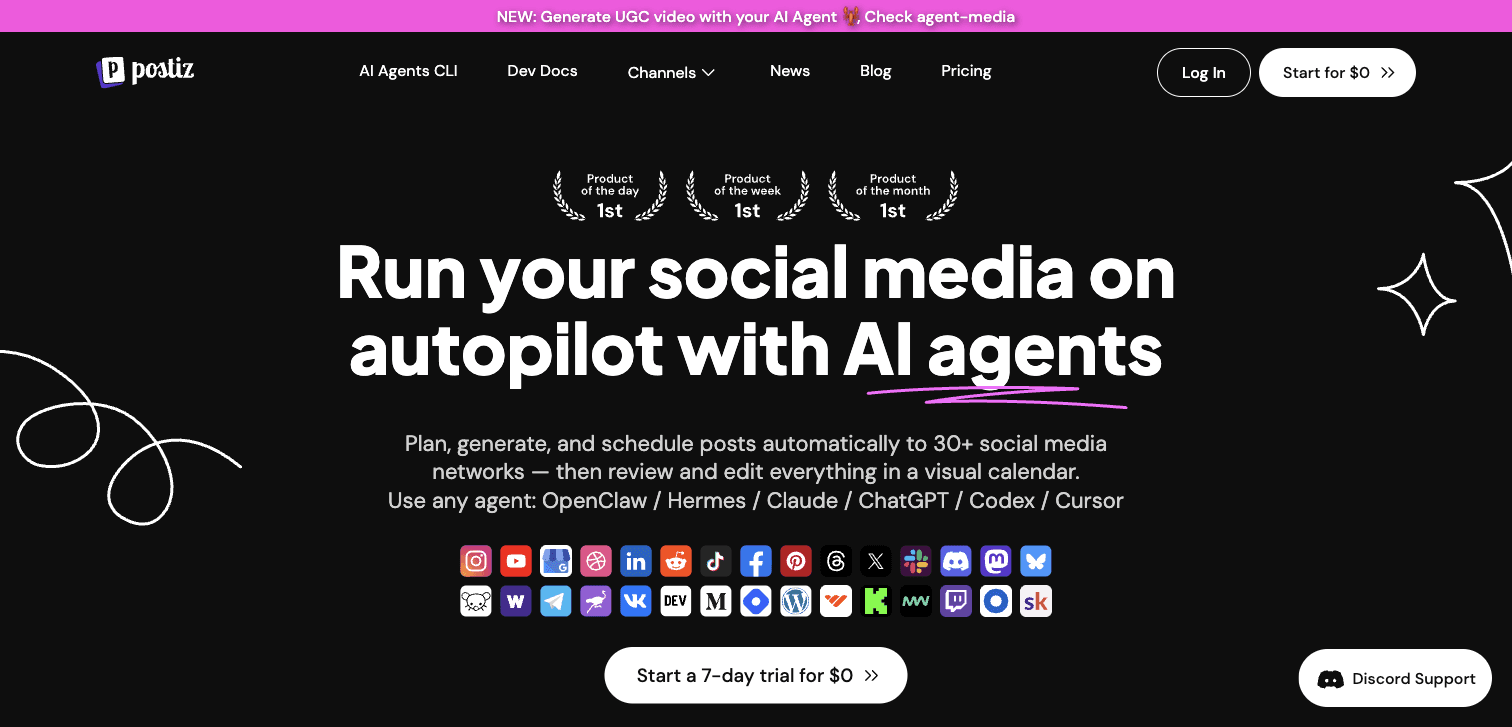The height and width of the screenshot is (727, 1512).
Task: Select the Hashnode blue diamond icon
Action: 756,601
